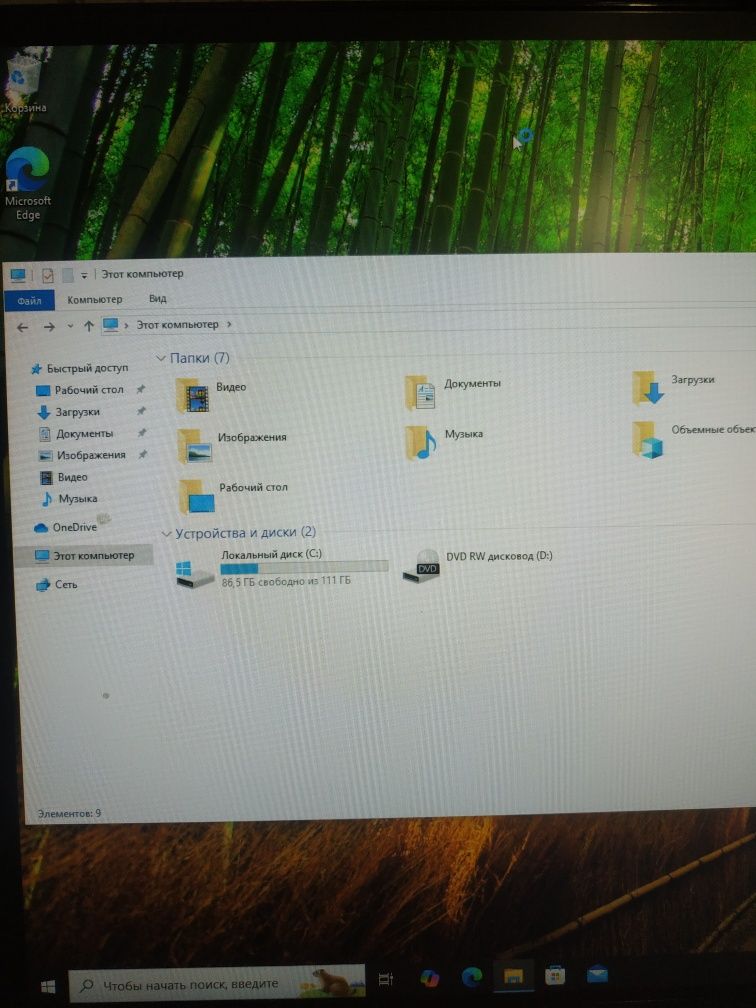Click the pin icon beside Загрузки
The width and height of the screenshot is (756, 1008).
coord(141,411)
